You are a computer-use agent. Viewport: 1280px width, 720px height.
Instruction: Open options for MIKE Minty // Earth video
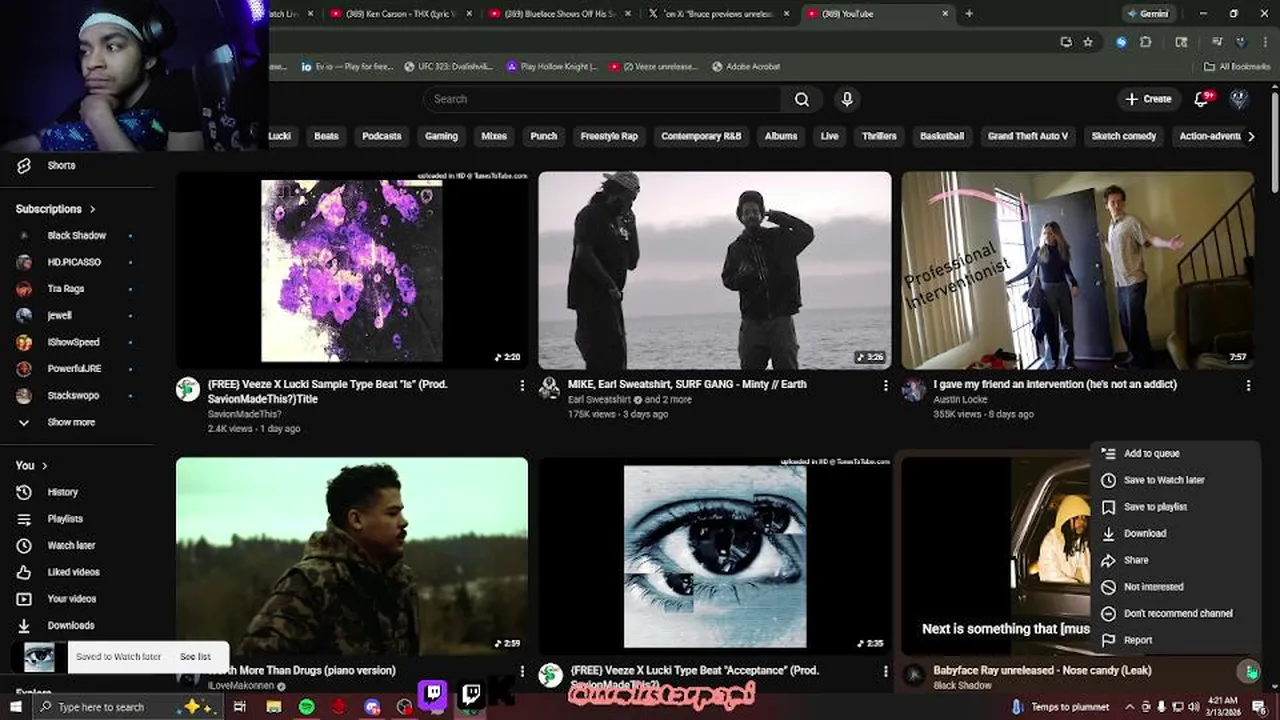(885, 385)
